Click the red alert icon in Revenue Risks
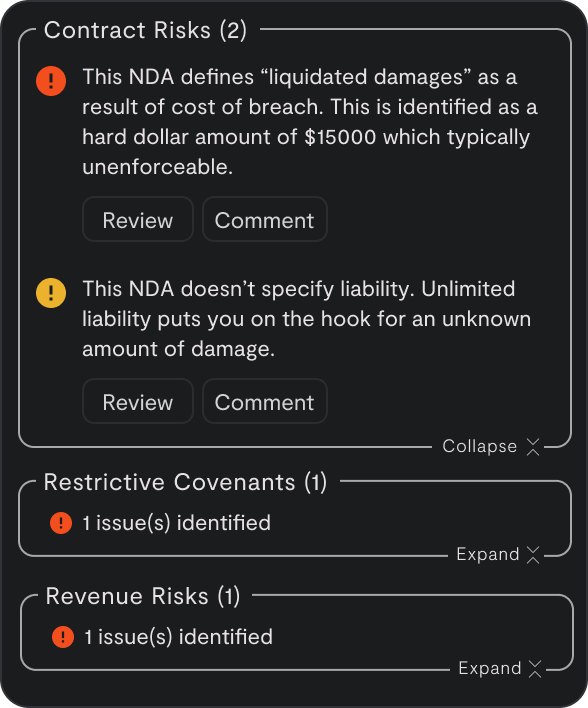Screen dimensions: 588x708 coord(63,637)
